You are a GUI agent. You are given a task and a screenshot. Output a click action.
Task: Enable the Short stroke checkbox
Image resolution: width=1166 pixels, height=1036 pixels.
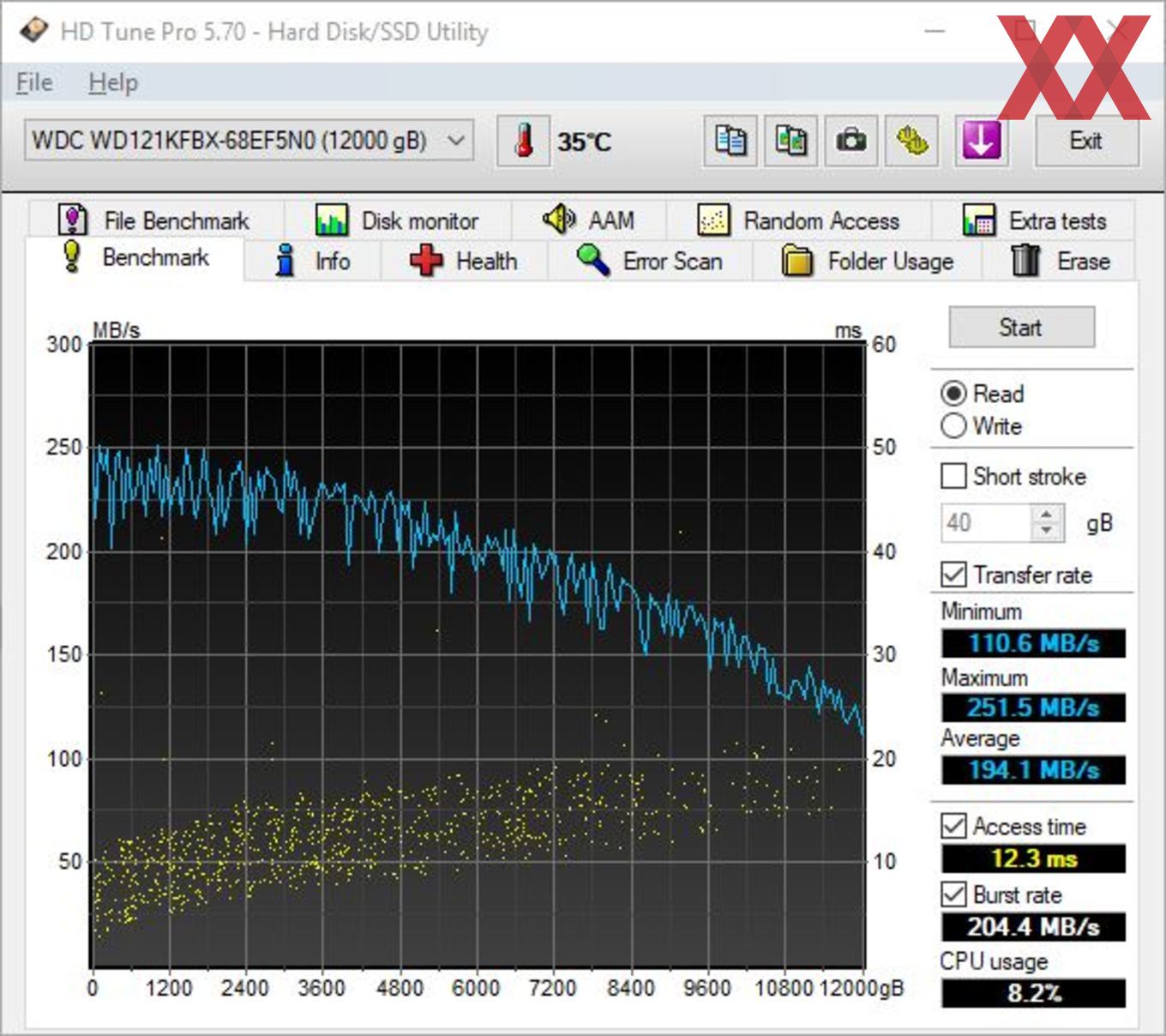(x=953, y=476)
